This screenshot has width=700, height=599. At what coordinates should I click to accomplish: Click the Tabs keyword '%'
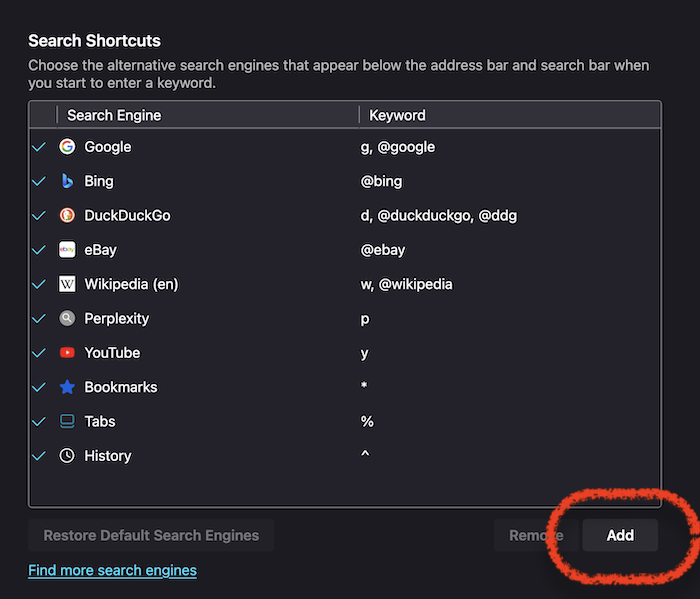coord(367,422)
